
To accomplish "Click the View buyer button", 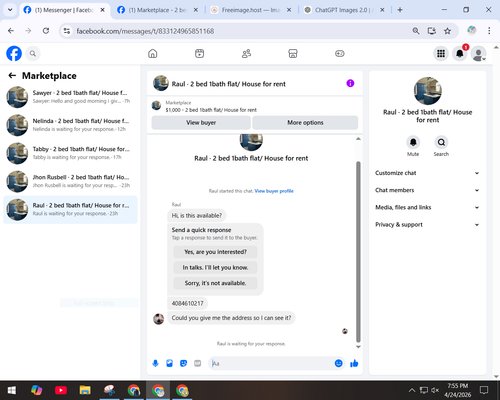I will [x=201, y=123].
